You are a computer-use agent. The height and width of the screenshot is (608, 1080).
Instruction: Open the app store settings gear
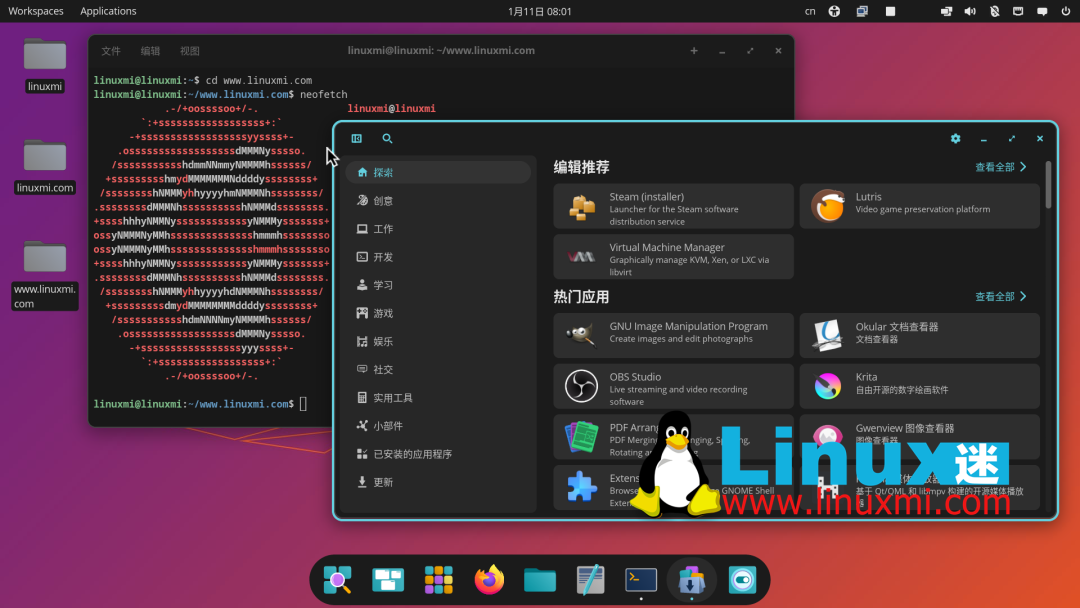click(x=955, y=139)
